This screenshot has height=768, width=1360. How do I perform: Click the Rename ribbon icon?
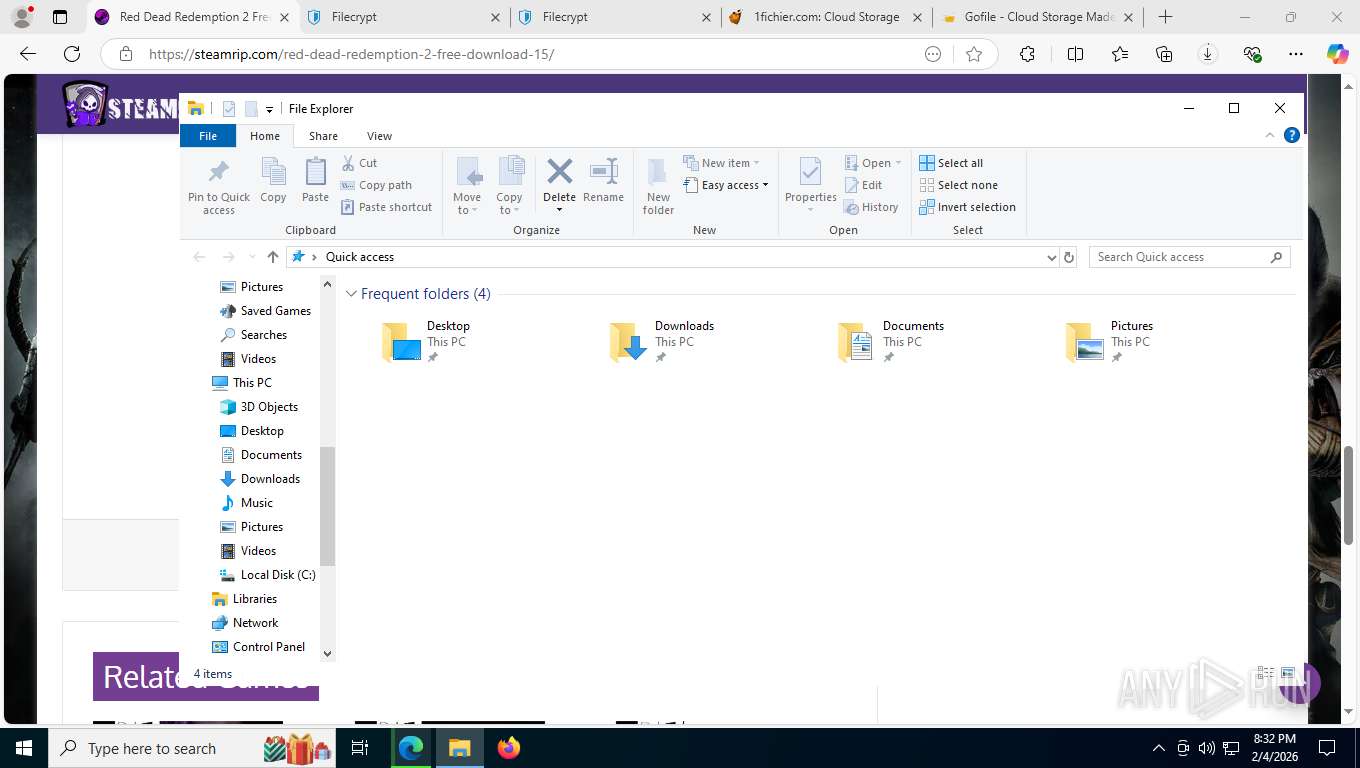pos(603,180)
